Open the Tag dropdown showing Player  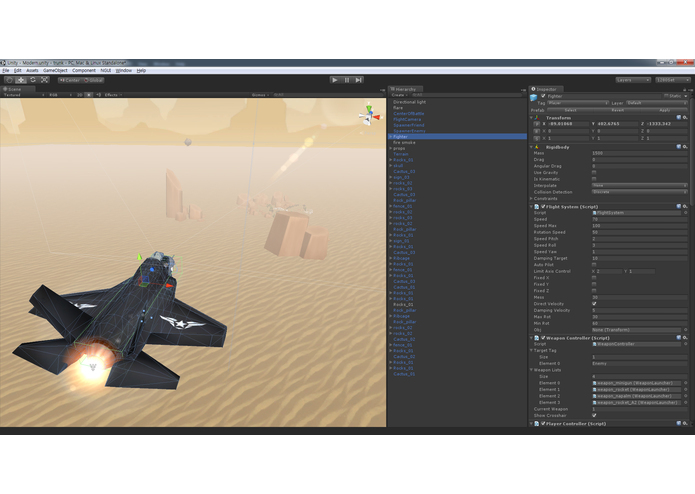[x=578, y=103]
